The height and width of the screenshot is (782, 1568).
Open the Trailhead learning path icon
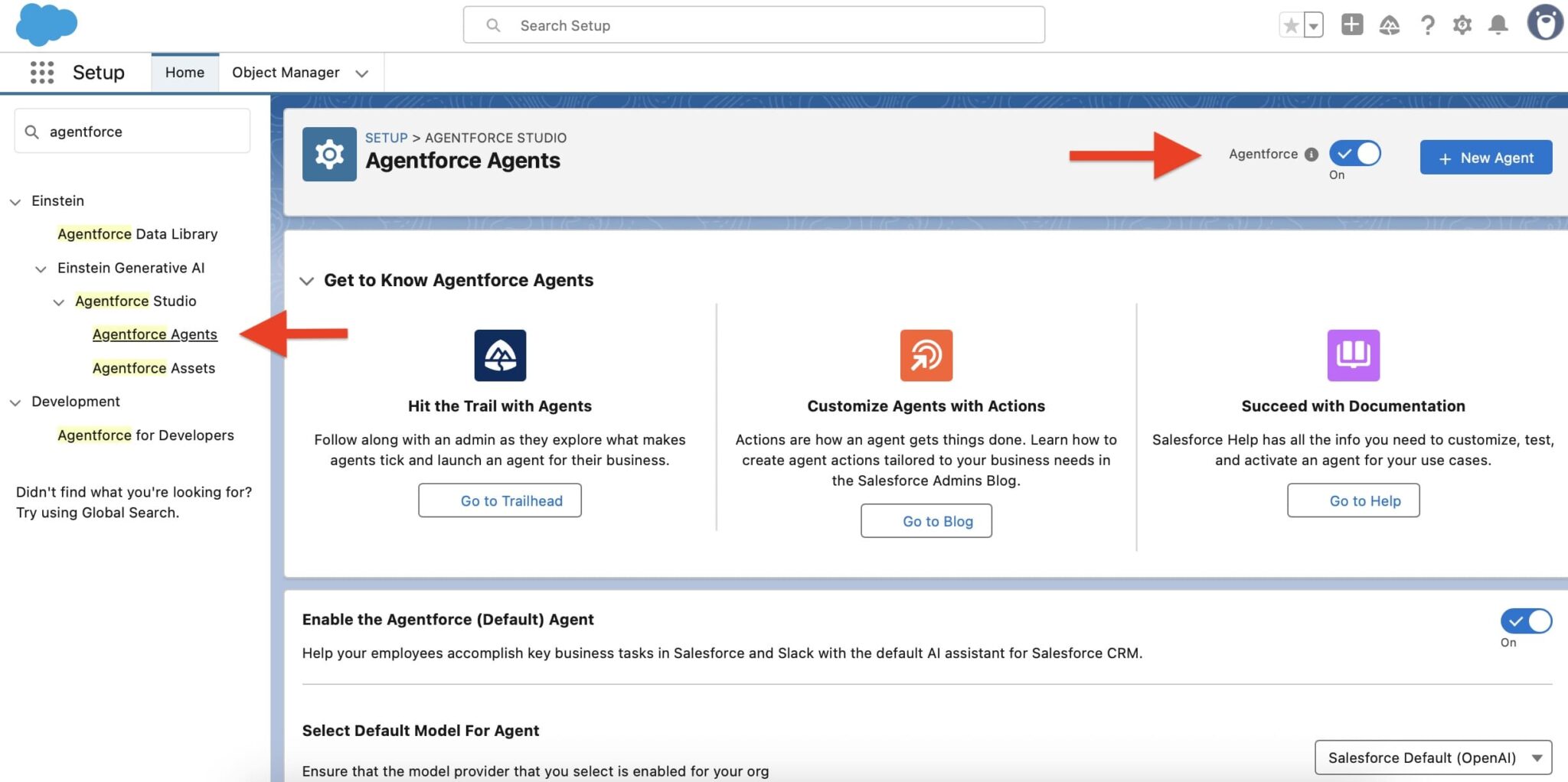(x=1390, y=24)
